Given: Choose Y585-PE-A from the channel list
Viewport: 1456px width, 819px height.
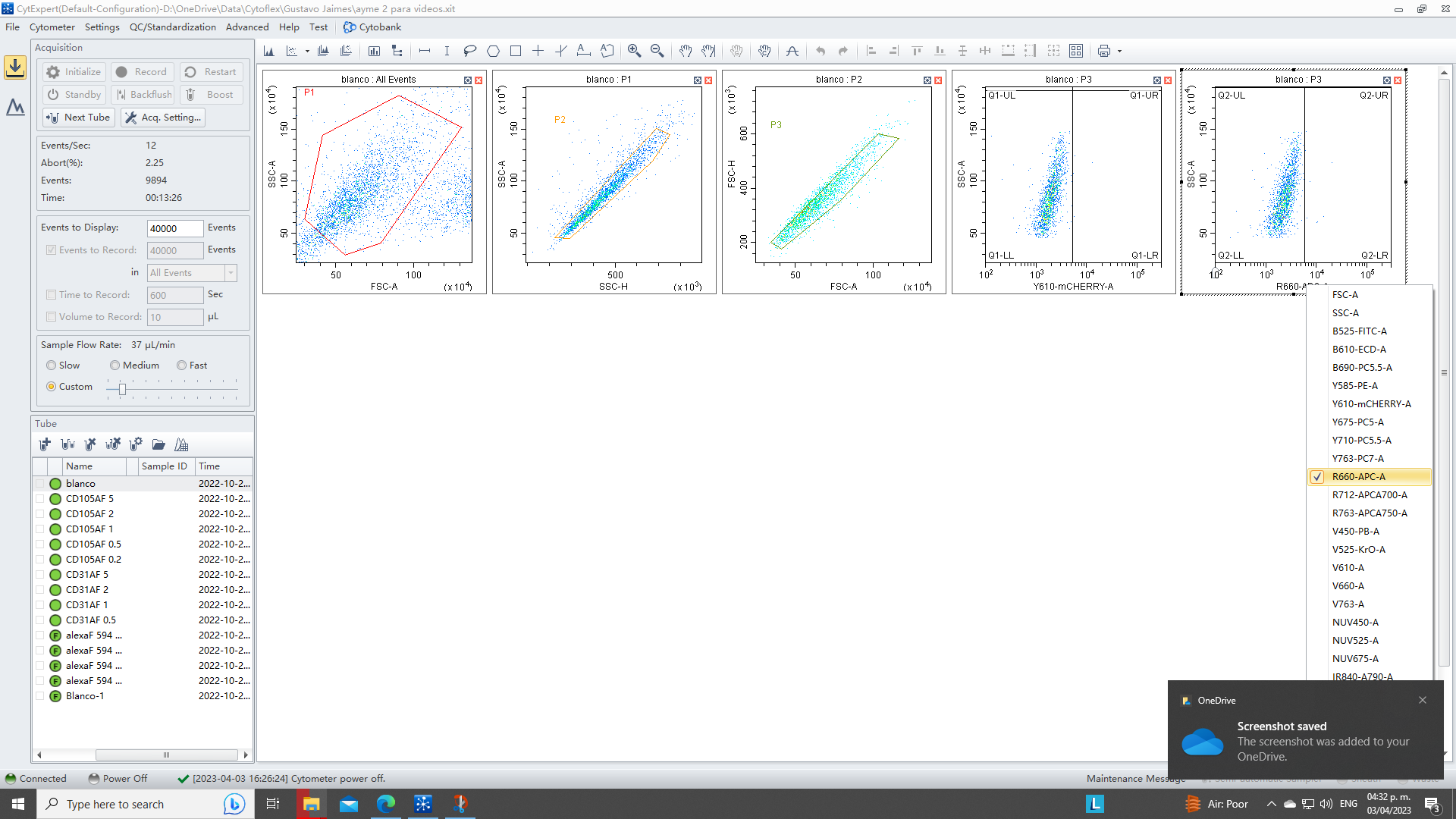Looking at the screenshot, I should tap(1354, 386).
